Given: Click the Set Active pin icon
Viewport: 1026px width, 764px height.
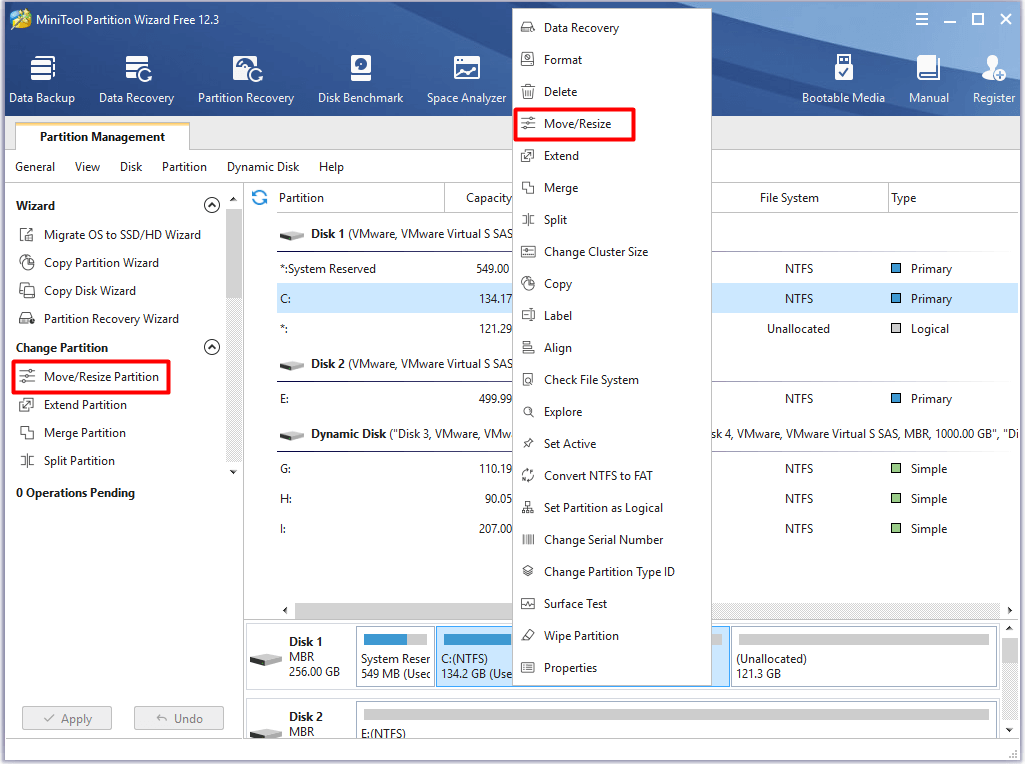Looking at the screenshot, I should [x=527, y=443].
